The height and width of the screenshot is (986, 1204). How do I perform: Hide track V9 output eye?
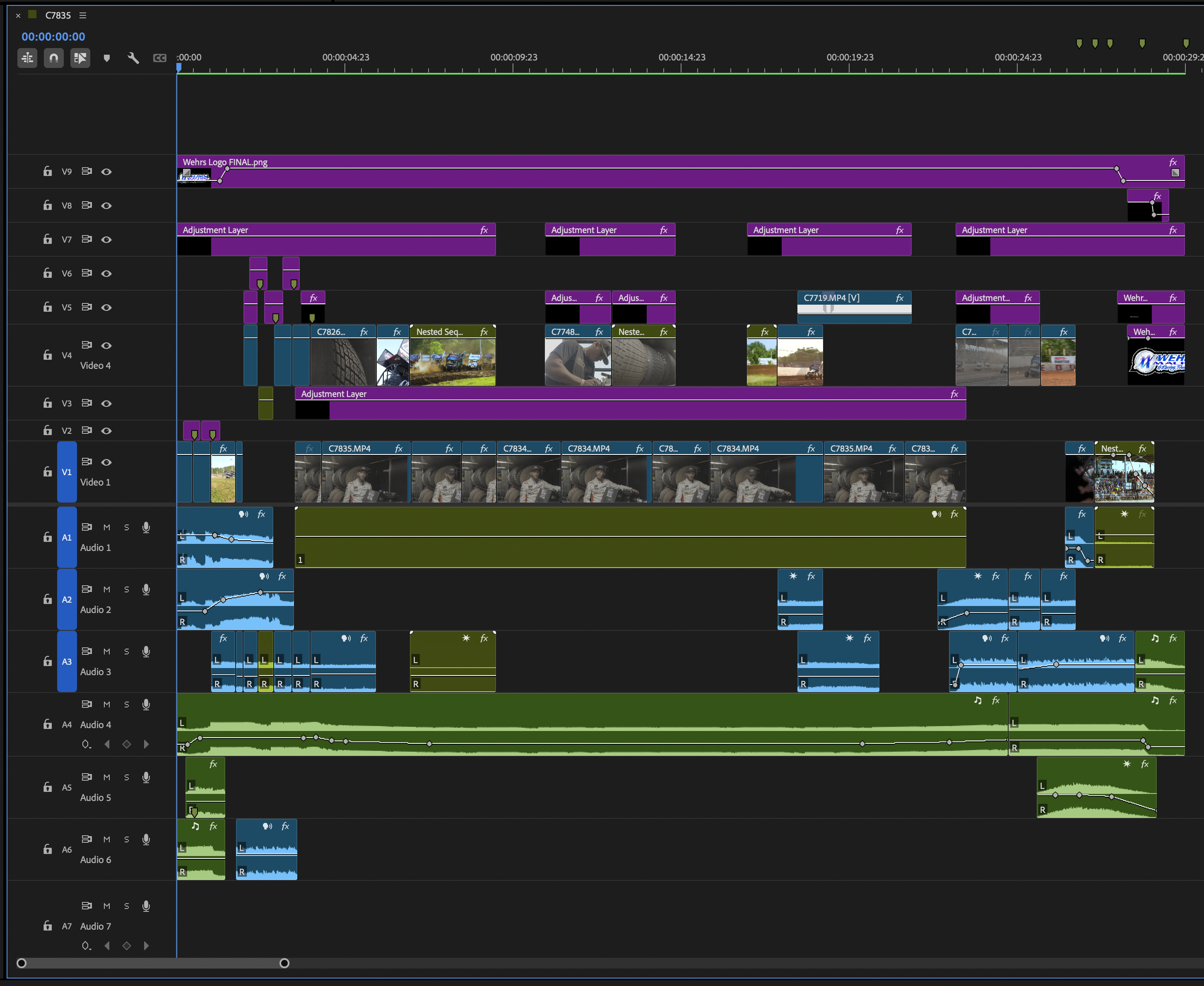point(106,171)
